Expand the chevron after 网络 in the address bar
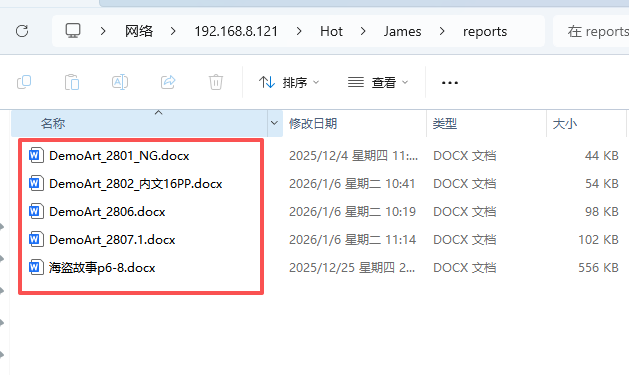 [x=173, y=31]
